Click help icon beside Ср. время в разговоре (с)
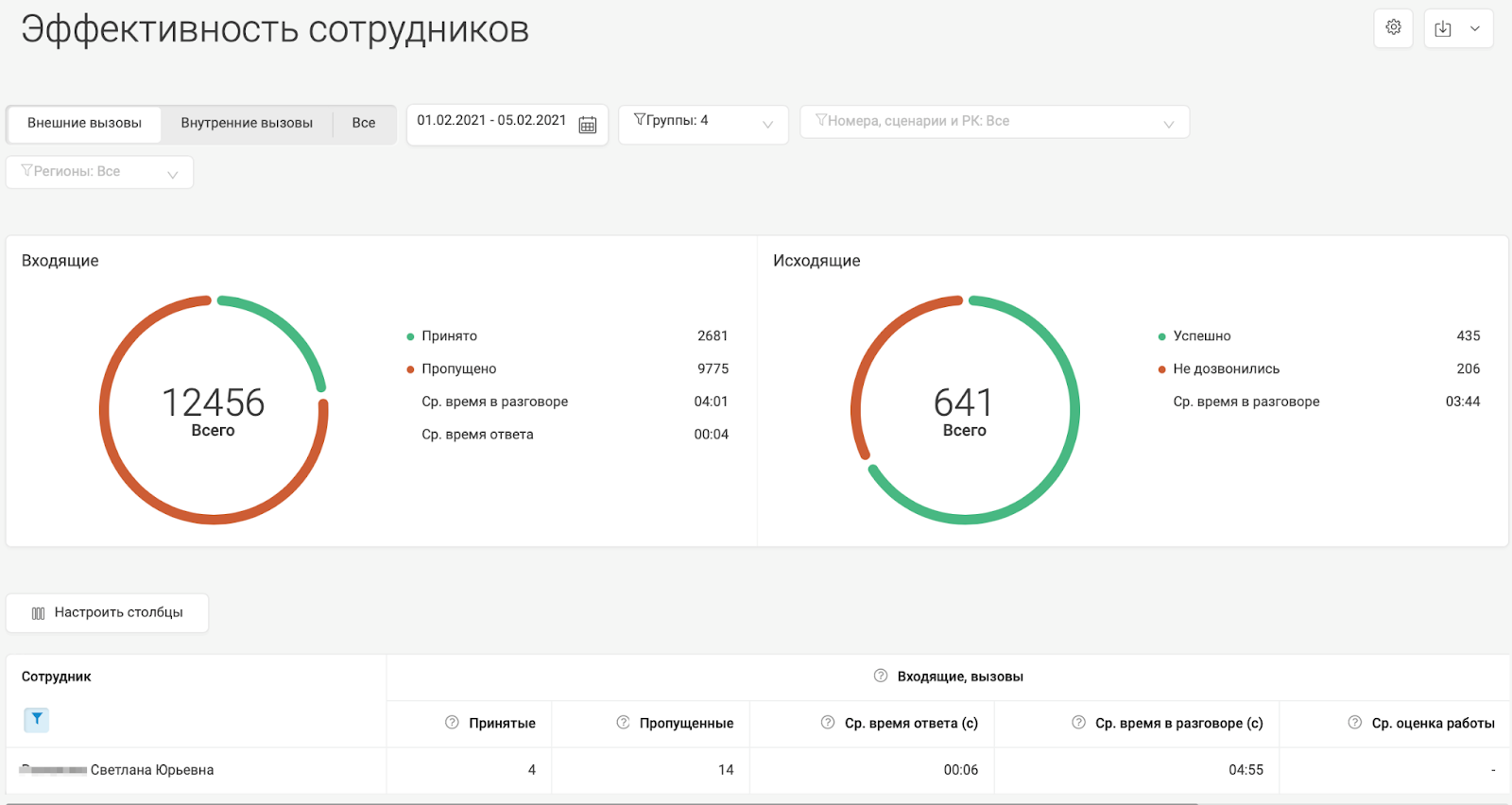 pyautogui.click(x=1078, y=723)
